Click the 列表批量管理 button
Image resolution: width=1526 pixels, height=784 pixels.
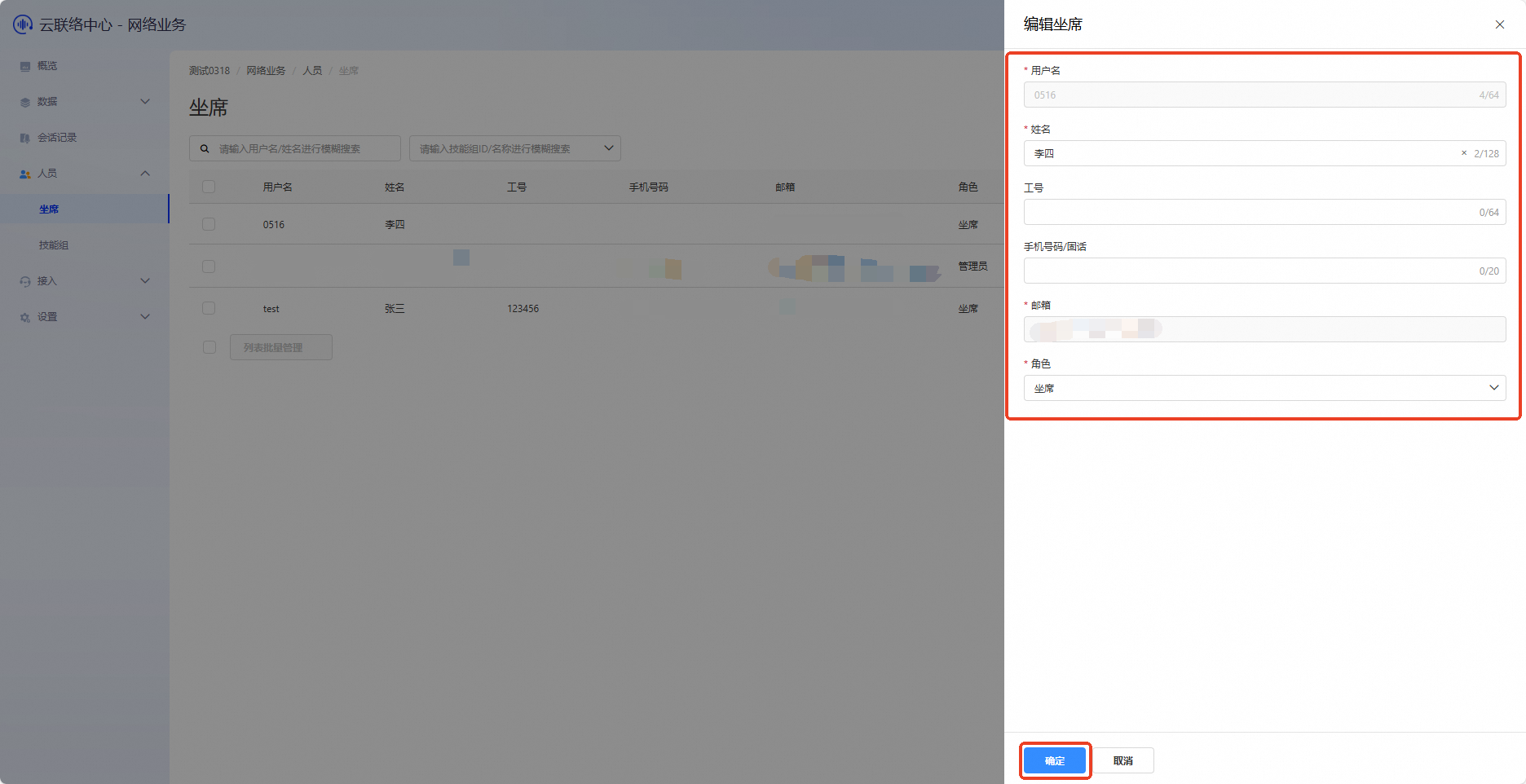281,347
